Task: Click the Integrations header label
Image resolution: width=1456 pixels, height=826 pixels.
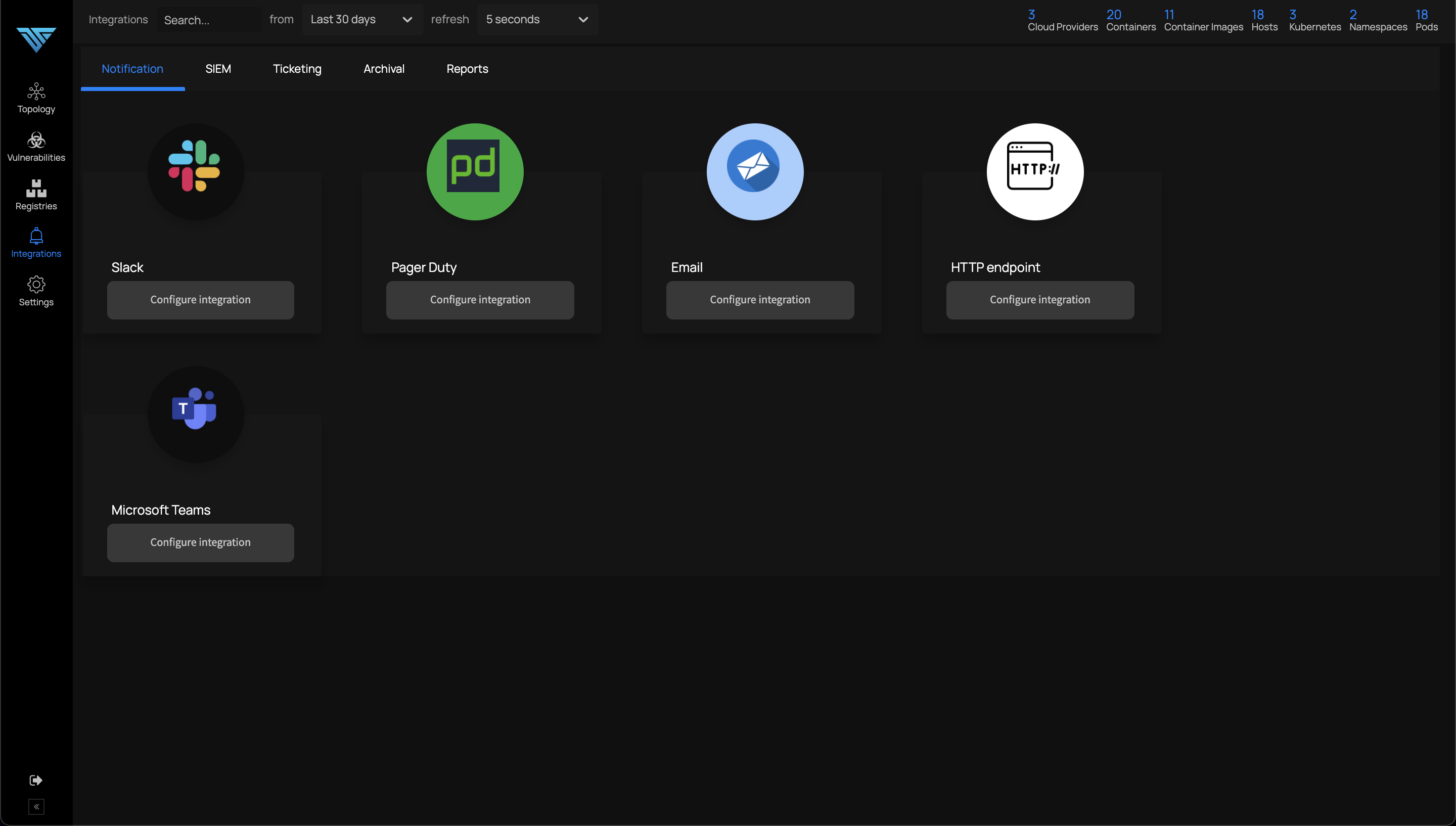Action: click(x=118, y=19)
